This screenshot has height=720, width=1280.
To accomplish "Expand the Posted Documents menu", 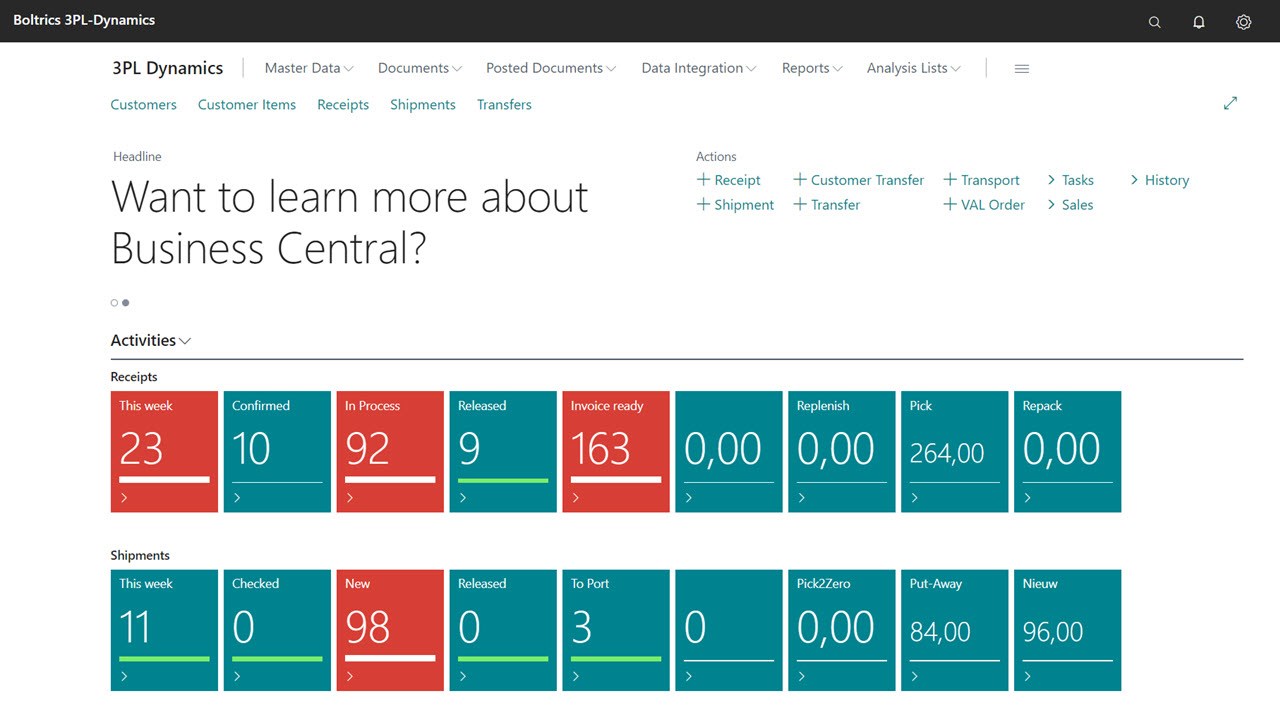I will pos(551,68).
